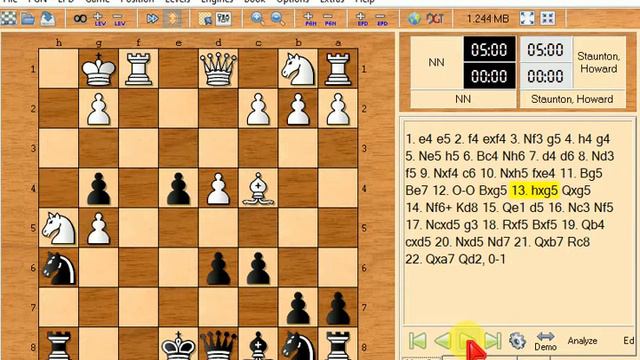Step back one move
640x360 pixels.
click(443, 340)
